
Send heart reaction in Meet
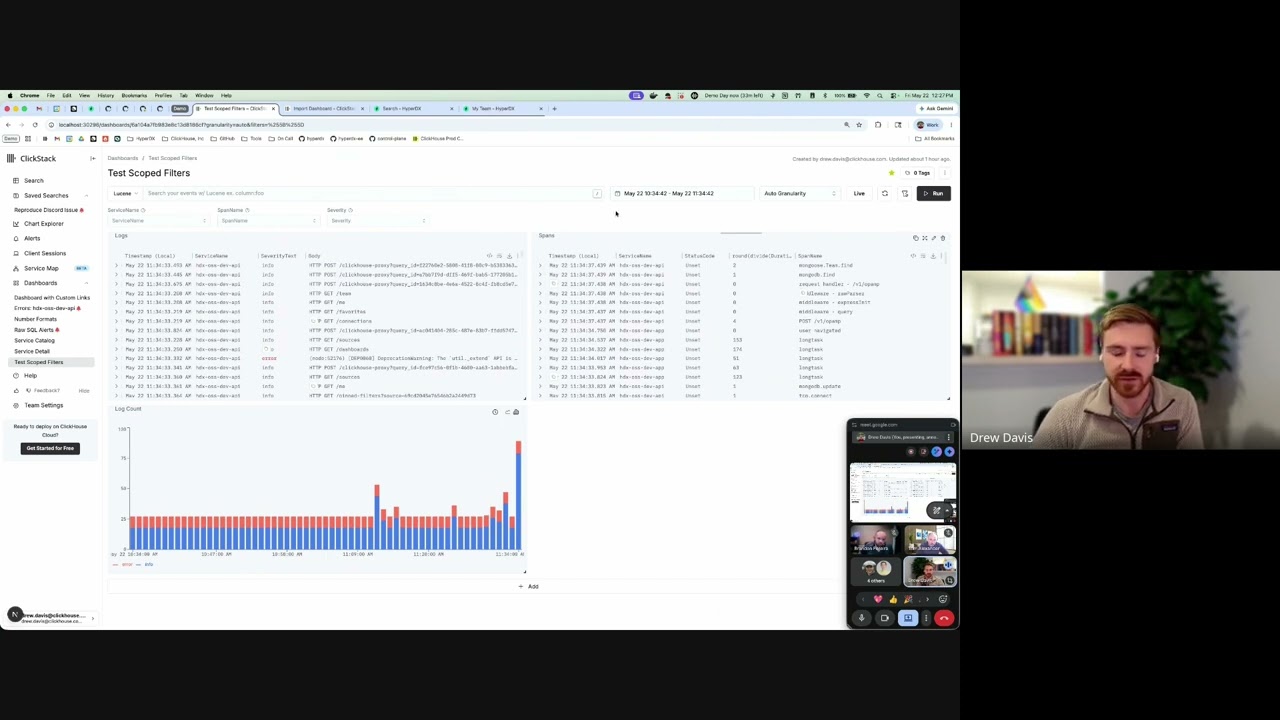878,600
